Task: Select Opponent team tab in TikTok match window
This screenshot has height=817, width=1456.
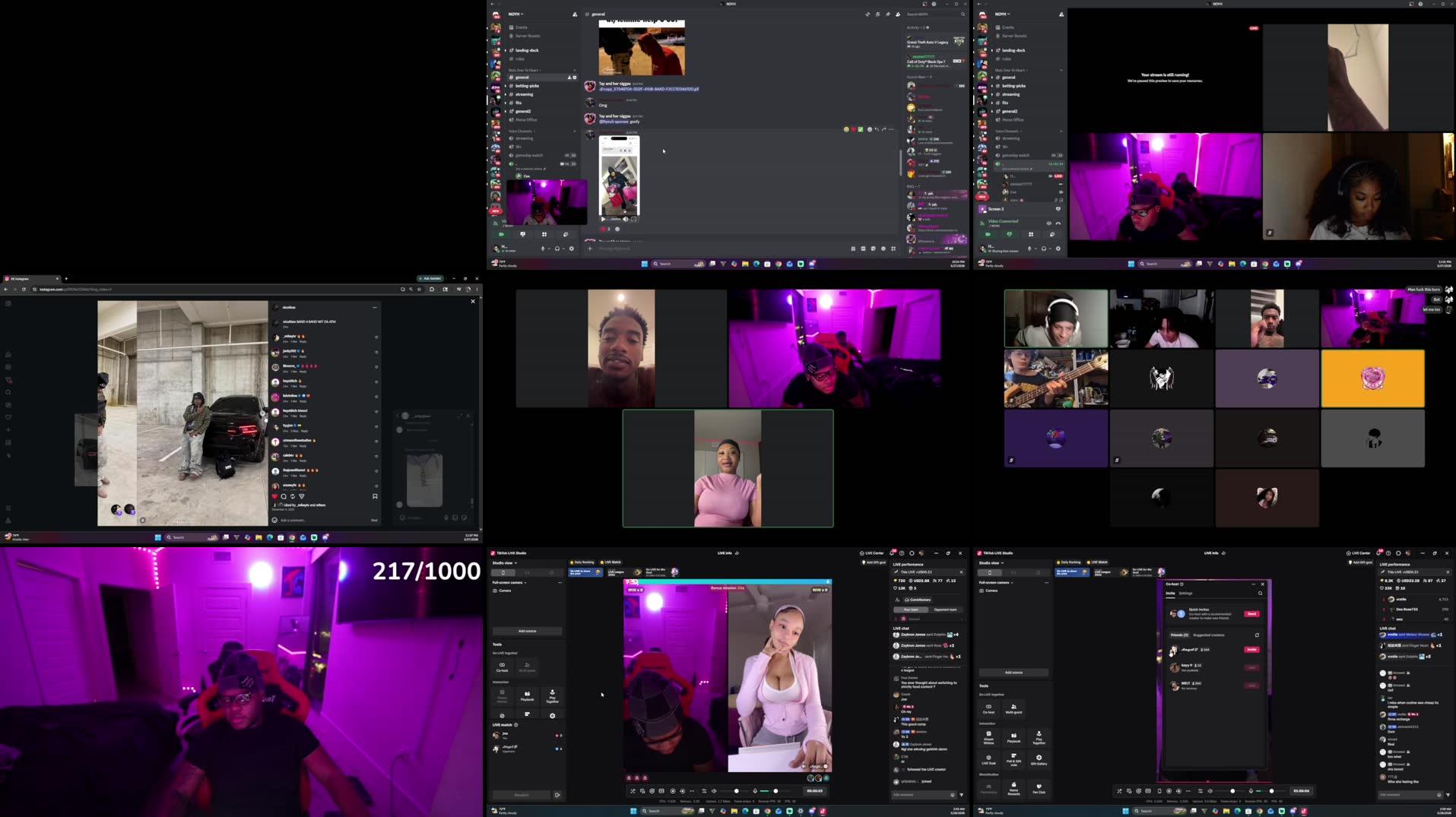Action: 945,610
